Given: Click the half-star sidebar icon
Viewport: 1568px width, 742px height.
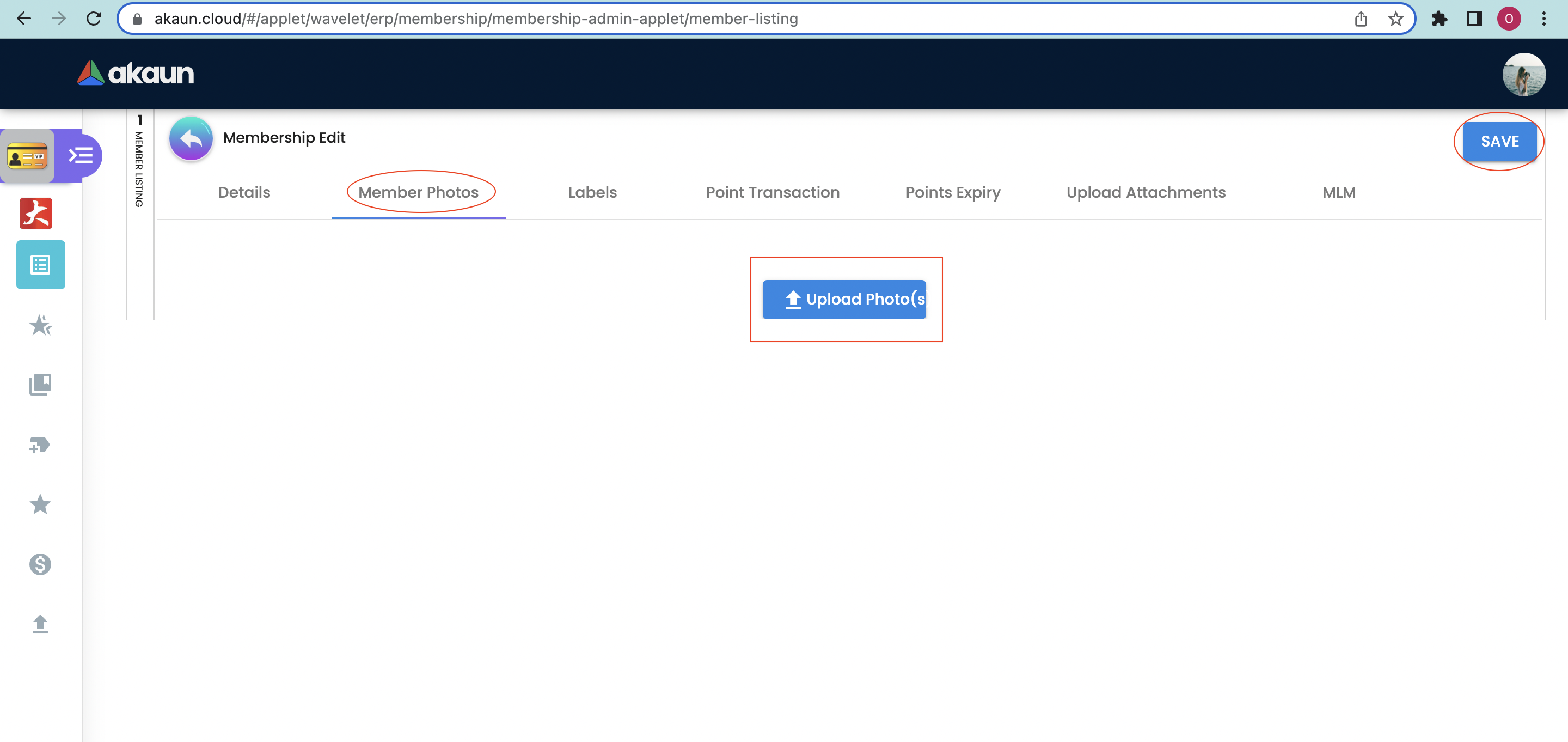Looking at the screenshot, I should [x=40, y=325].
